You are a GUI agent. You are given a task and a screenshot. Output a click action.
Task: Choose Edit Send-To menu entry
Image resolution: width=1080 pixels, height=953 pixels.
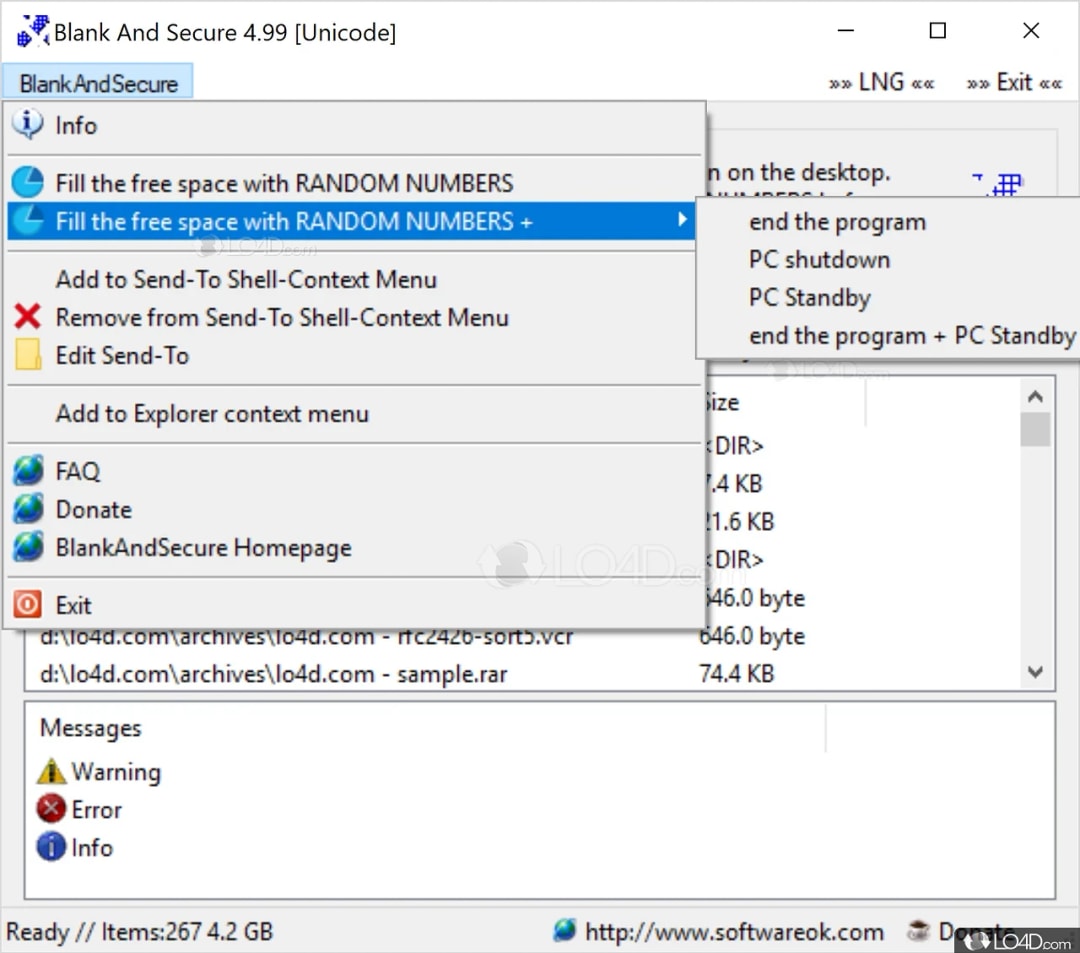tap(355, 355)
